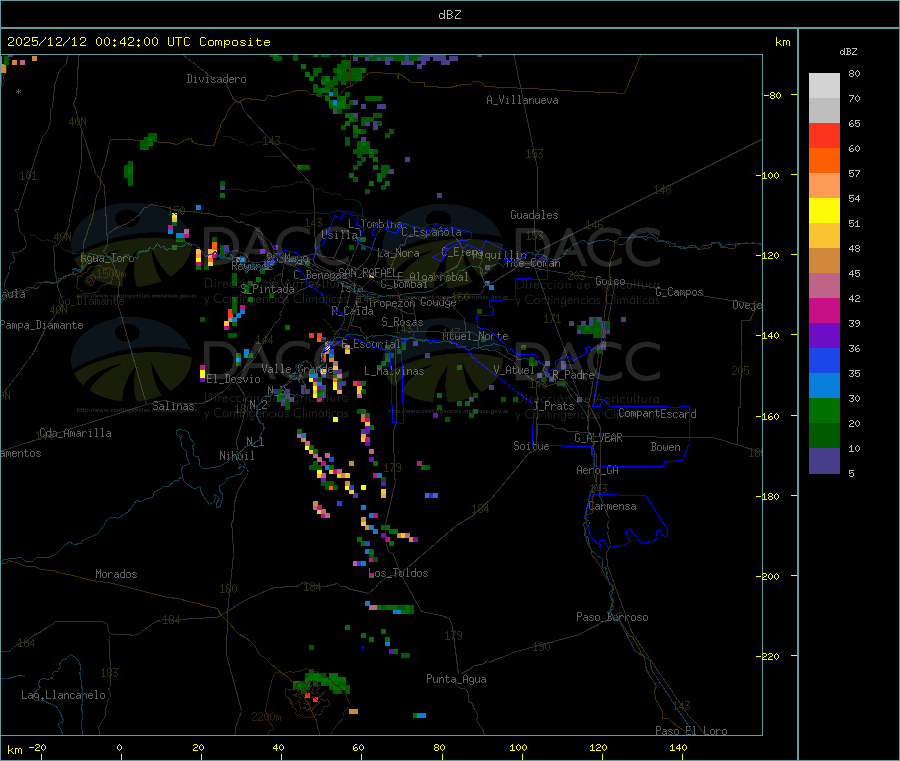
Task: Click the -80 km axis tick label
Action: (773, 95)
